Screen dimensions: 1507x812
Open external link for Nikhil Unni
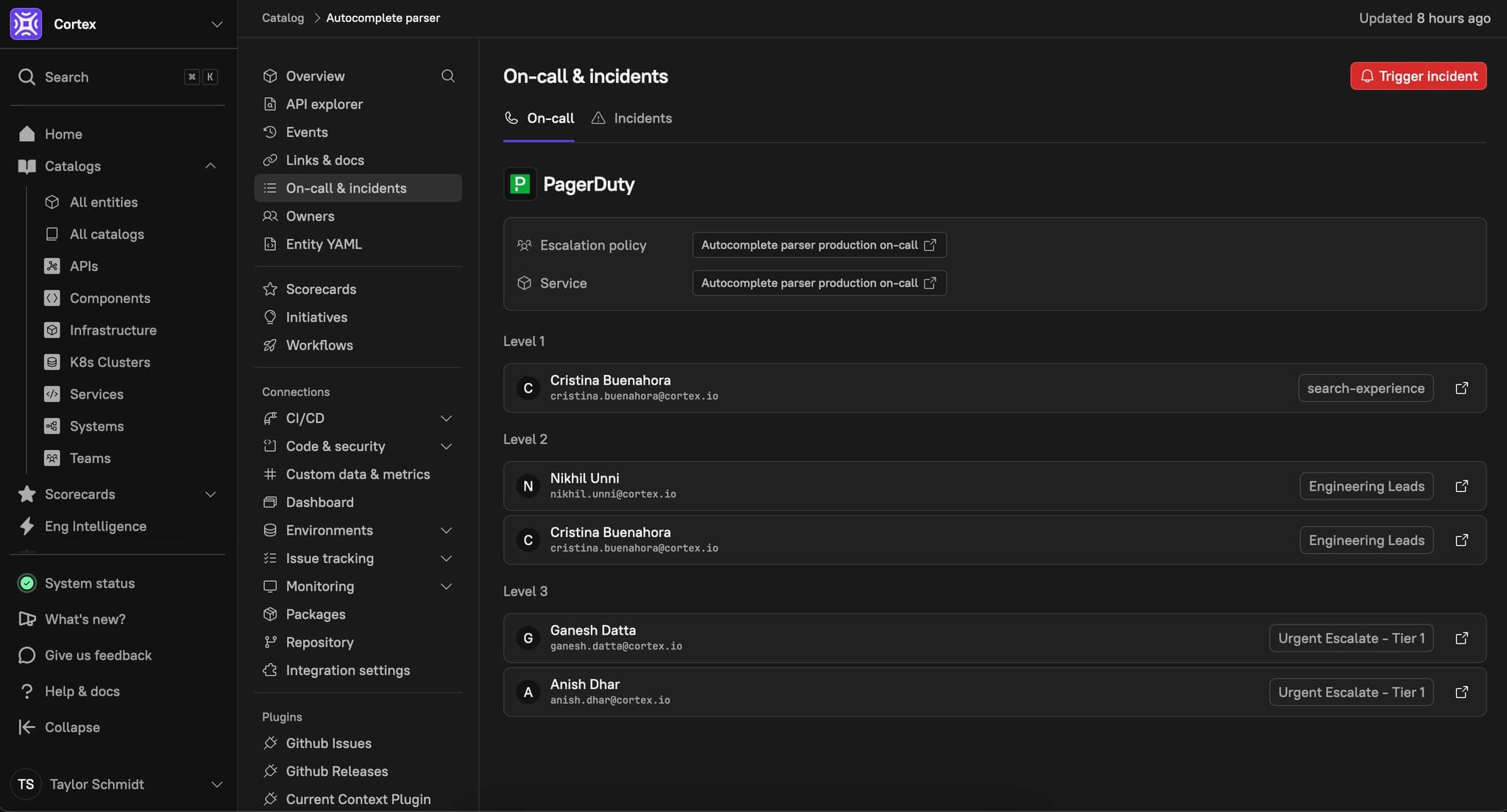click(x=1461, y=486)
